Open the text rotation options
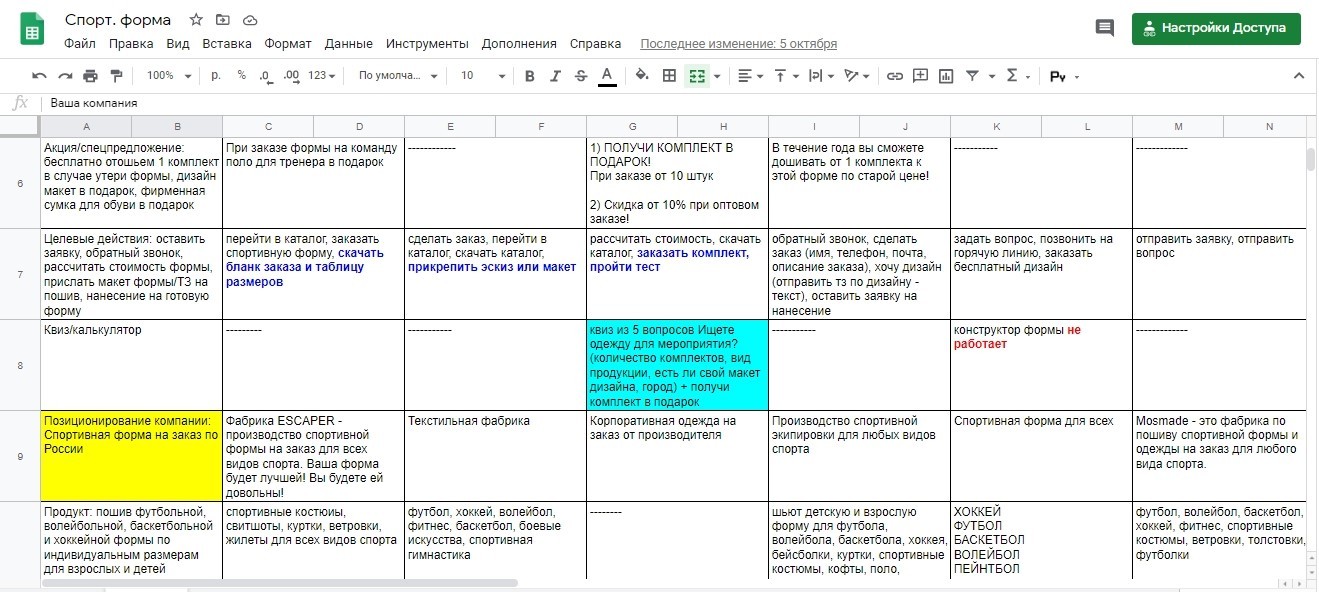 tap(857, 76)
